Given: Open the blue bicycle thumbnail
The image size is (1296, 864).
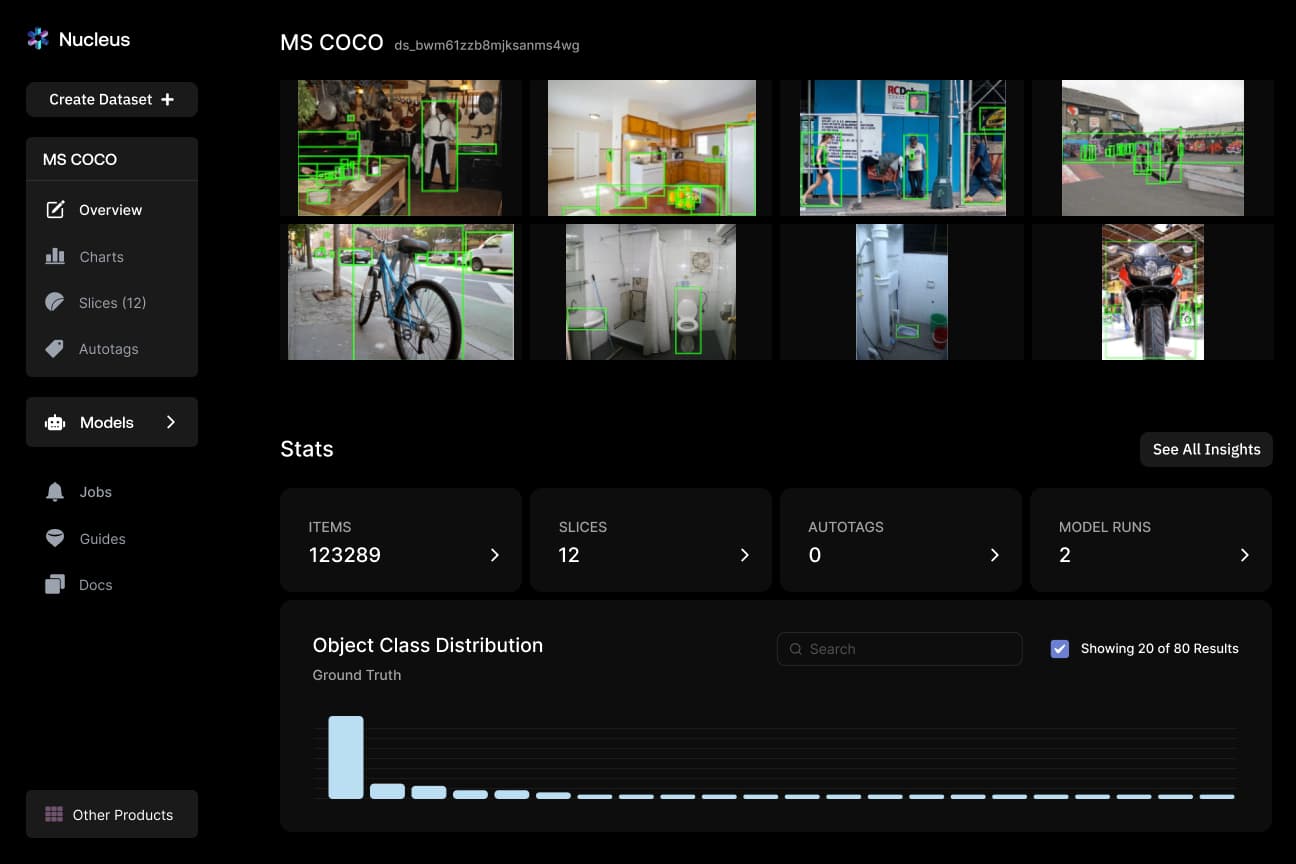Looking at the screenshot, I should (x=401, y=292).
